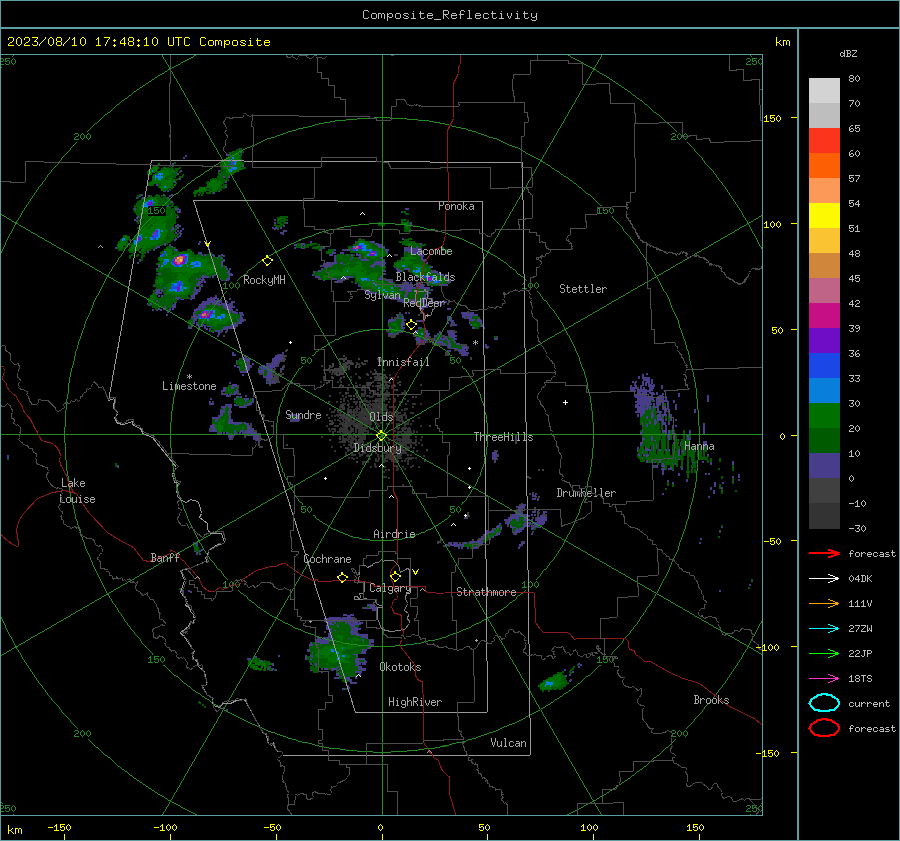Viewport: 900px width, 841px height.
Task: Click the green 22JP arrow in legend
Action: click(x=824, y=653)
